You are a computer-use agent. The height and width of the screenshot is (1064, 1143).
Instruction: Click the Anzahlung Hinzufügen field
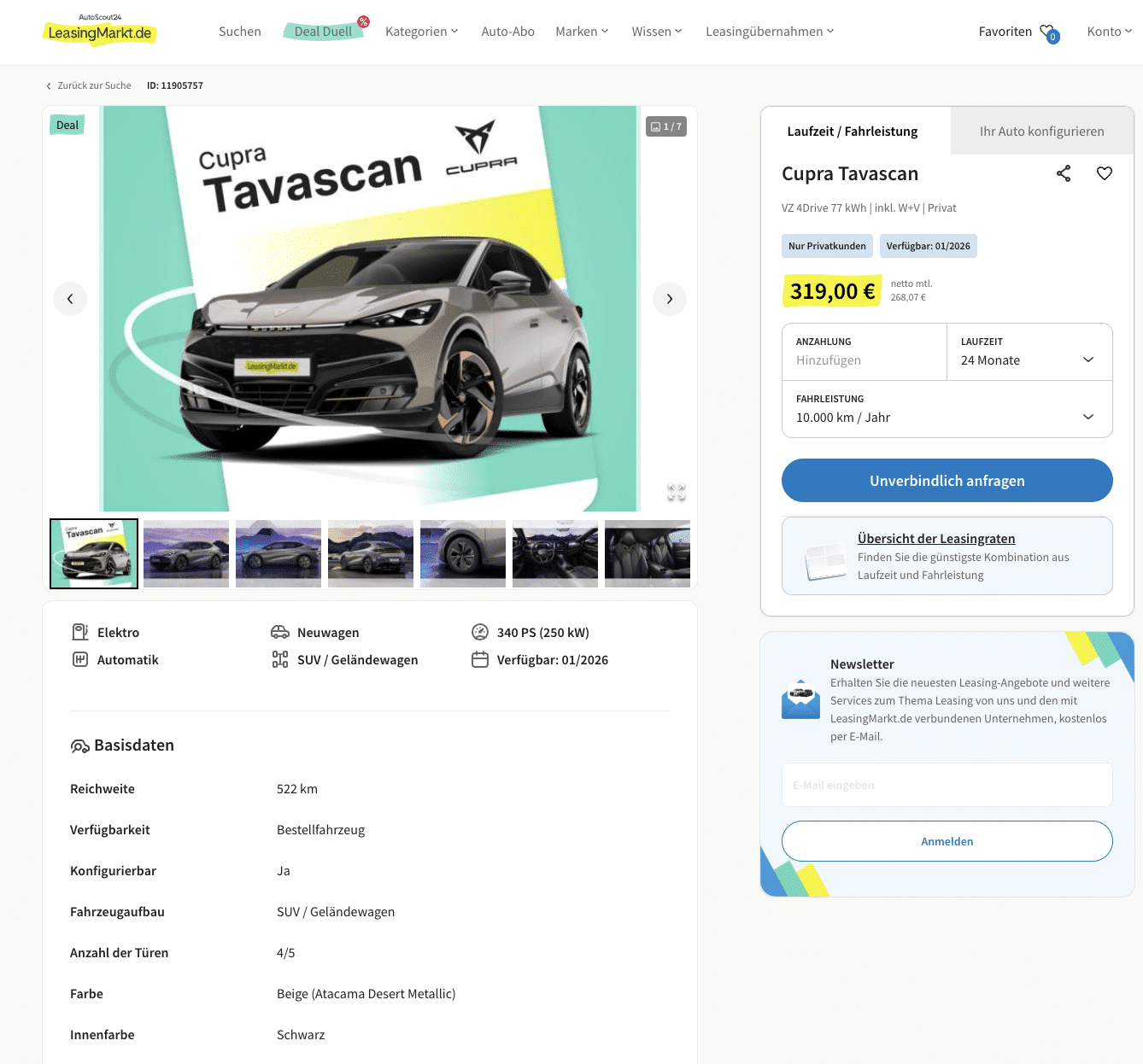(x=865, y=352)
